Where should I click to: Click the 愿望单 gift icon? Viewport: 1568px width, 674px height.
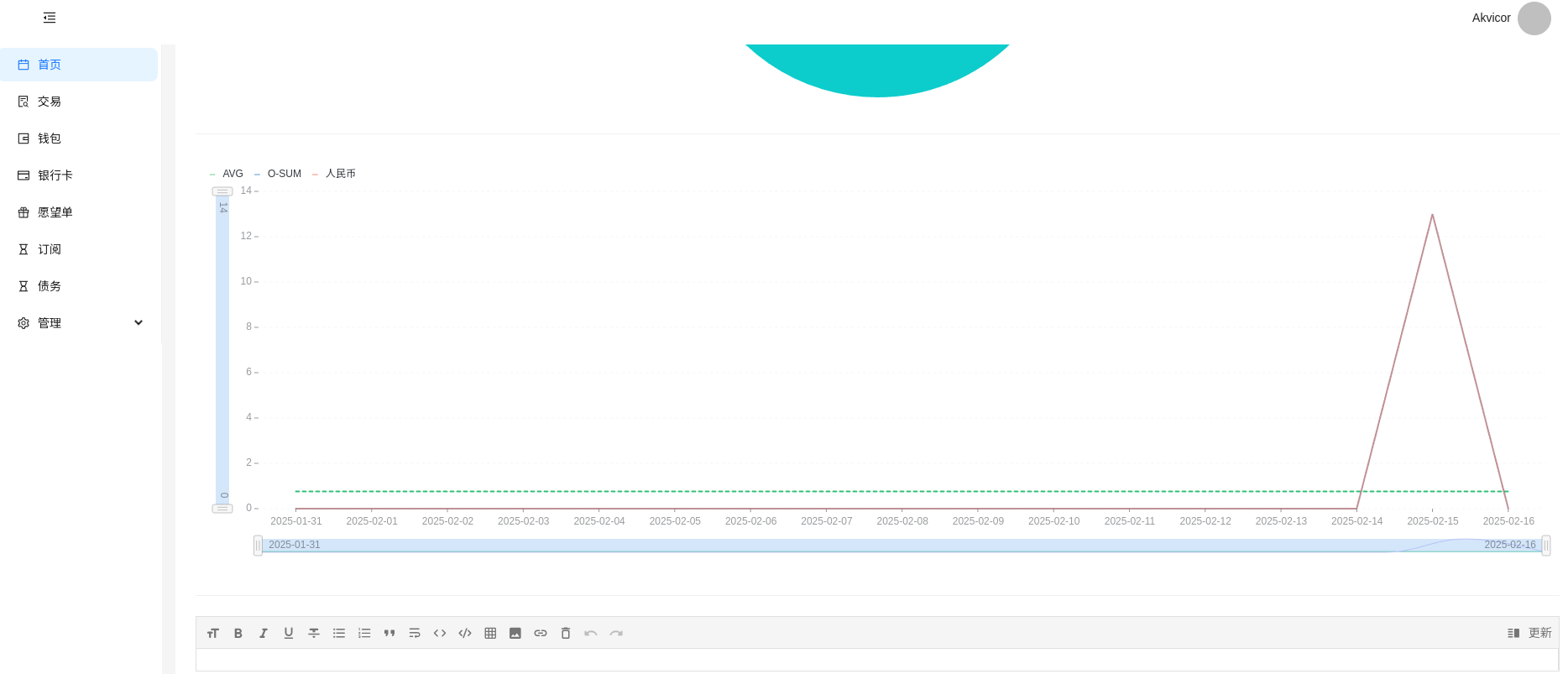24,212
